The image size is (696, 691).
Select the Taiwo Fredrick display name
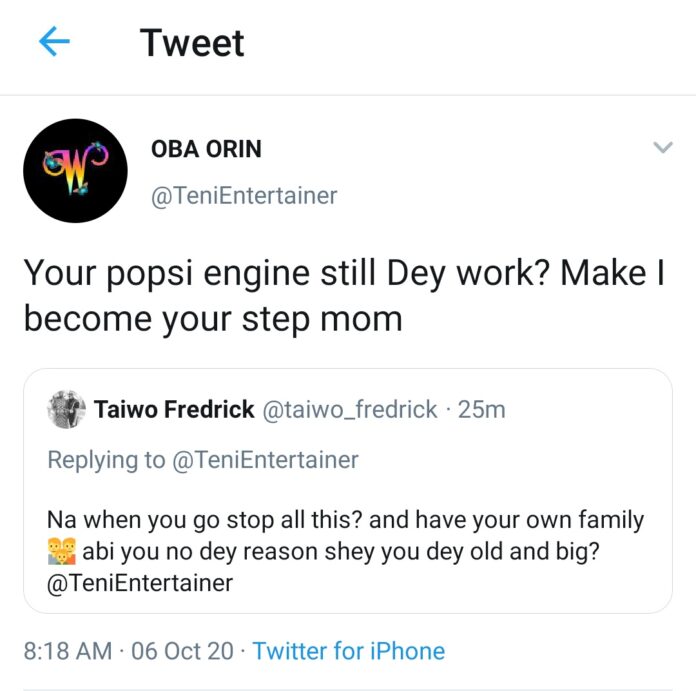point(174,410)
